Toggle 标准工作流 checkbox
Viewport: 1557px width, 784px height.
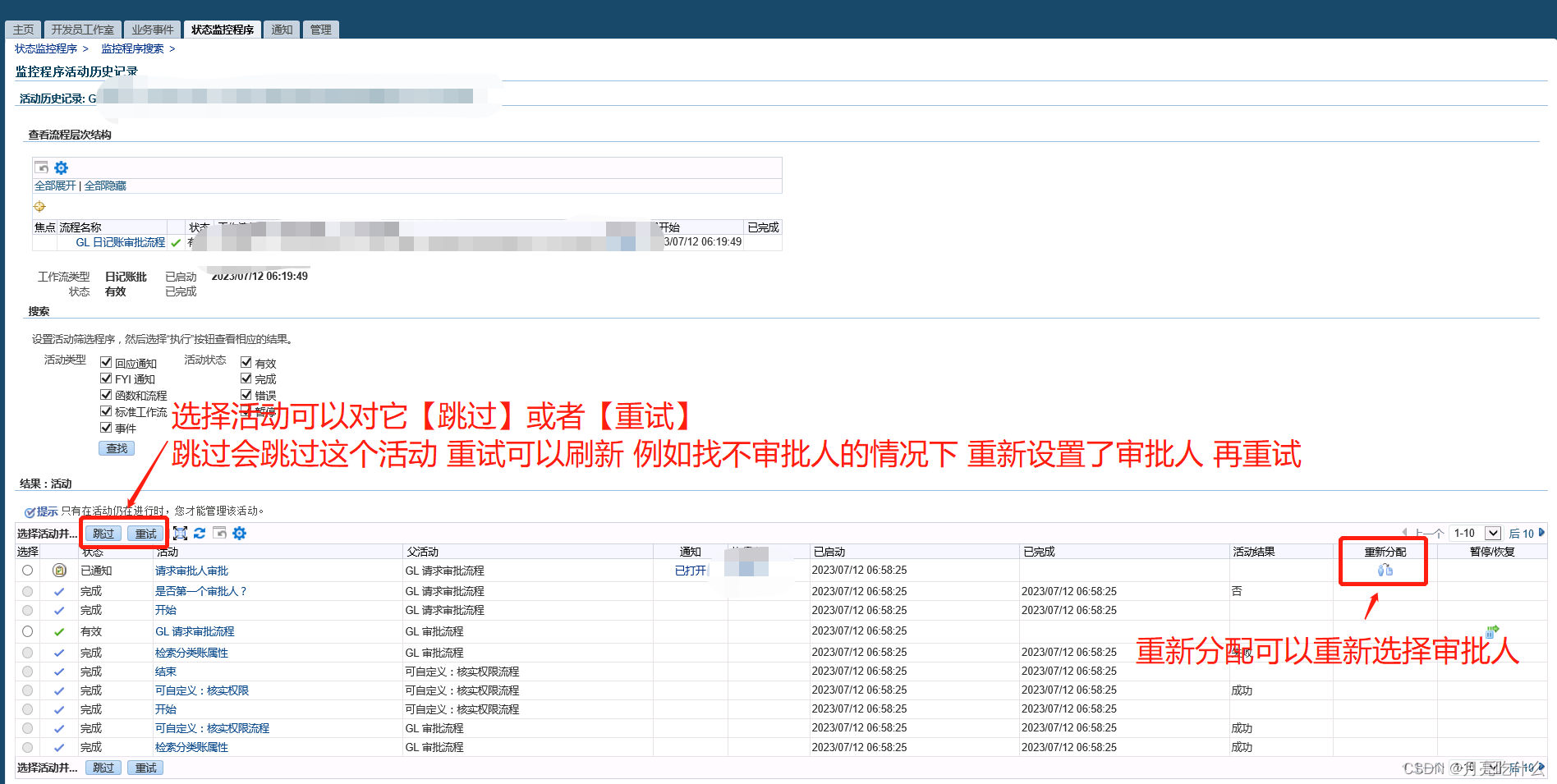point(106,411)
